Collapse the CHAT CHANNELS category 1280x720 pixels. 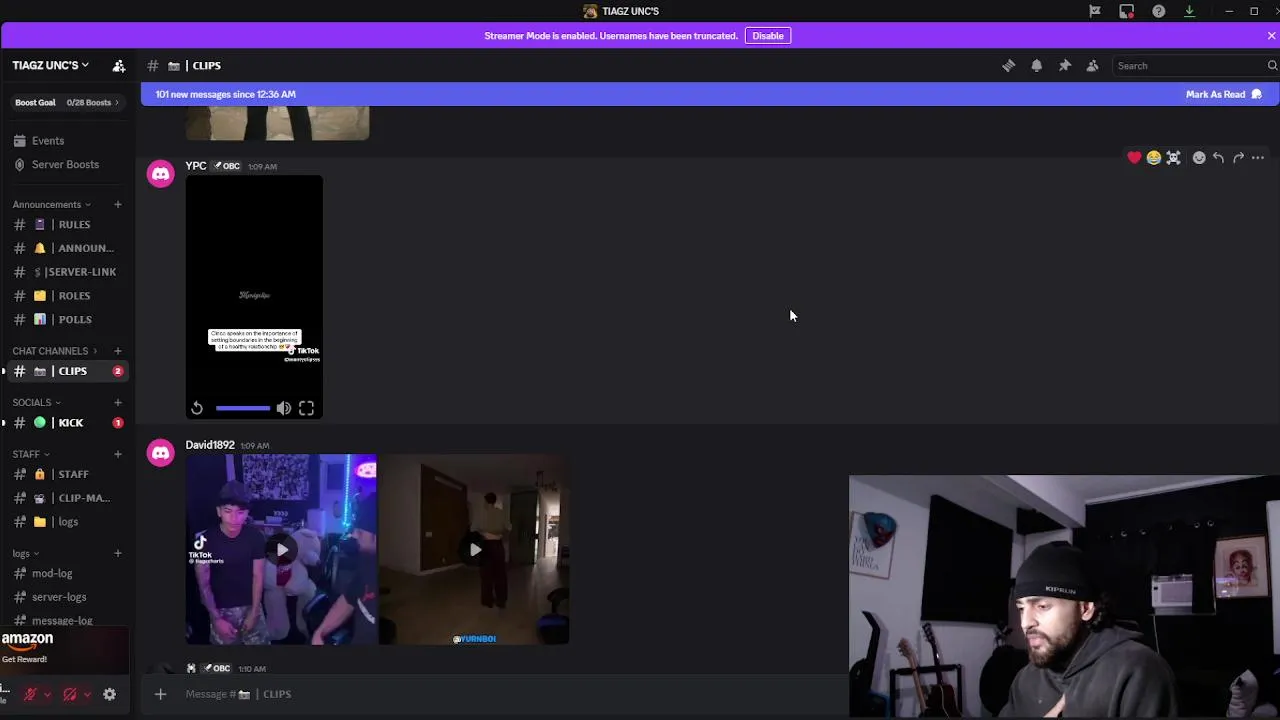pos(55,351)
